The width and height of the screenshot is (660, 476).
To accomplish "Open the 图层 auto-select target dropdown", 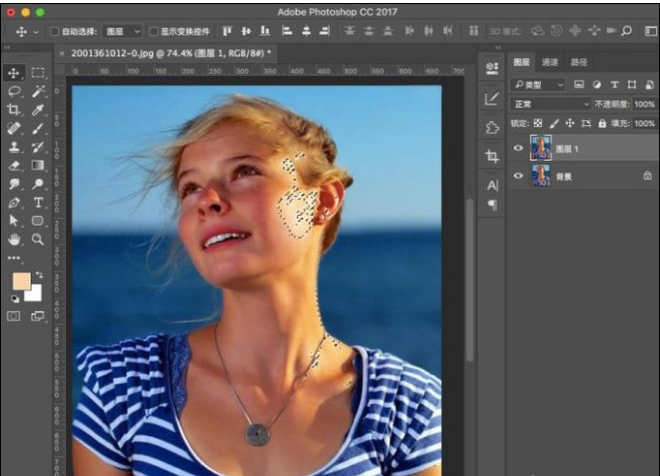I will [122, 32].
